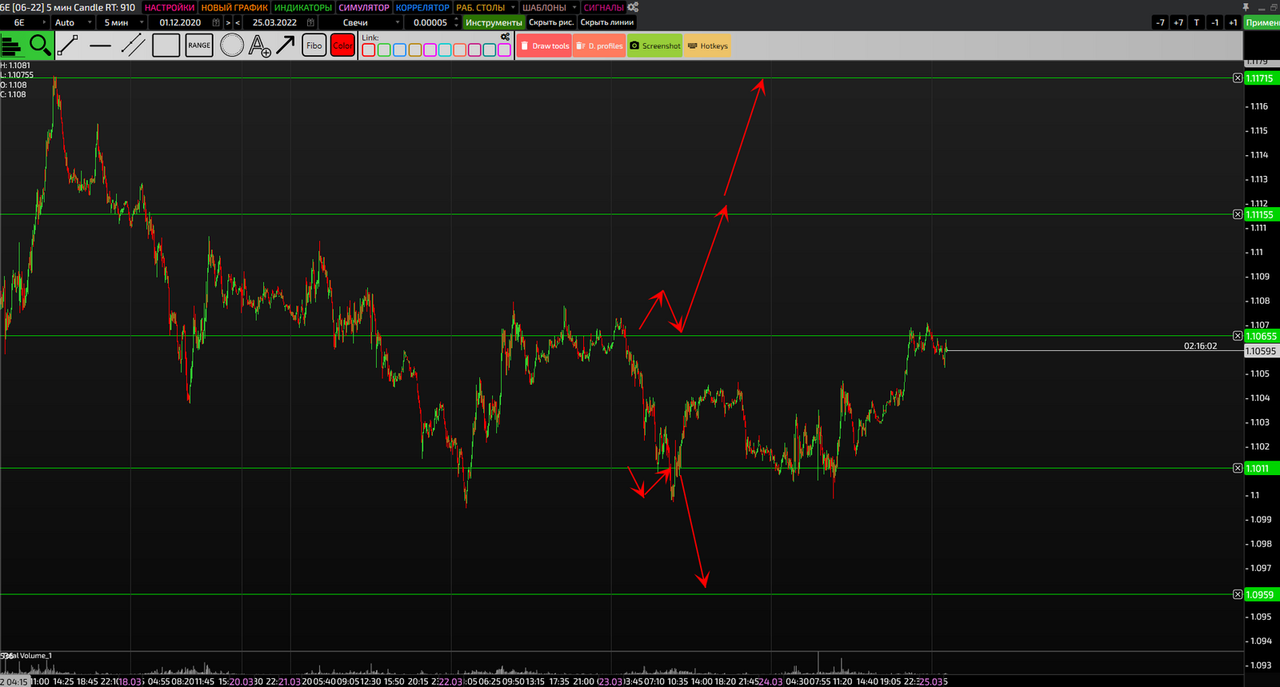
Task: Open the red Color picker button
Action: 342,45
